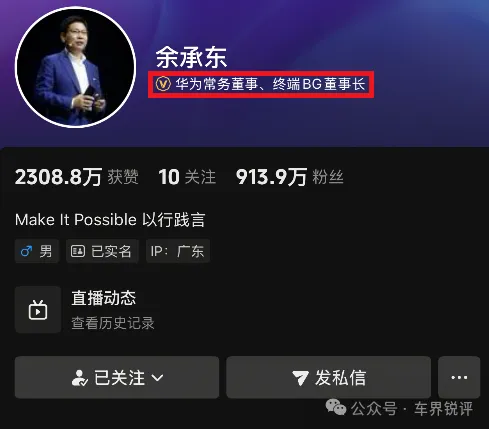The image size is (489, 429).
Task: Open the live broadcast TV icon
Action: click(x=38, y=310)
